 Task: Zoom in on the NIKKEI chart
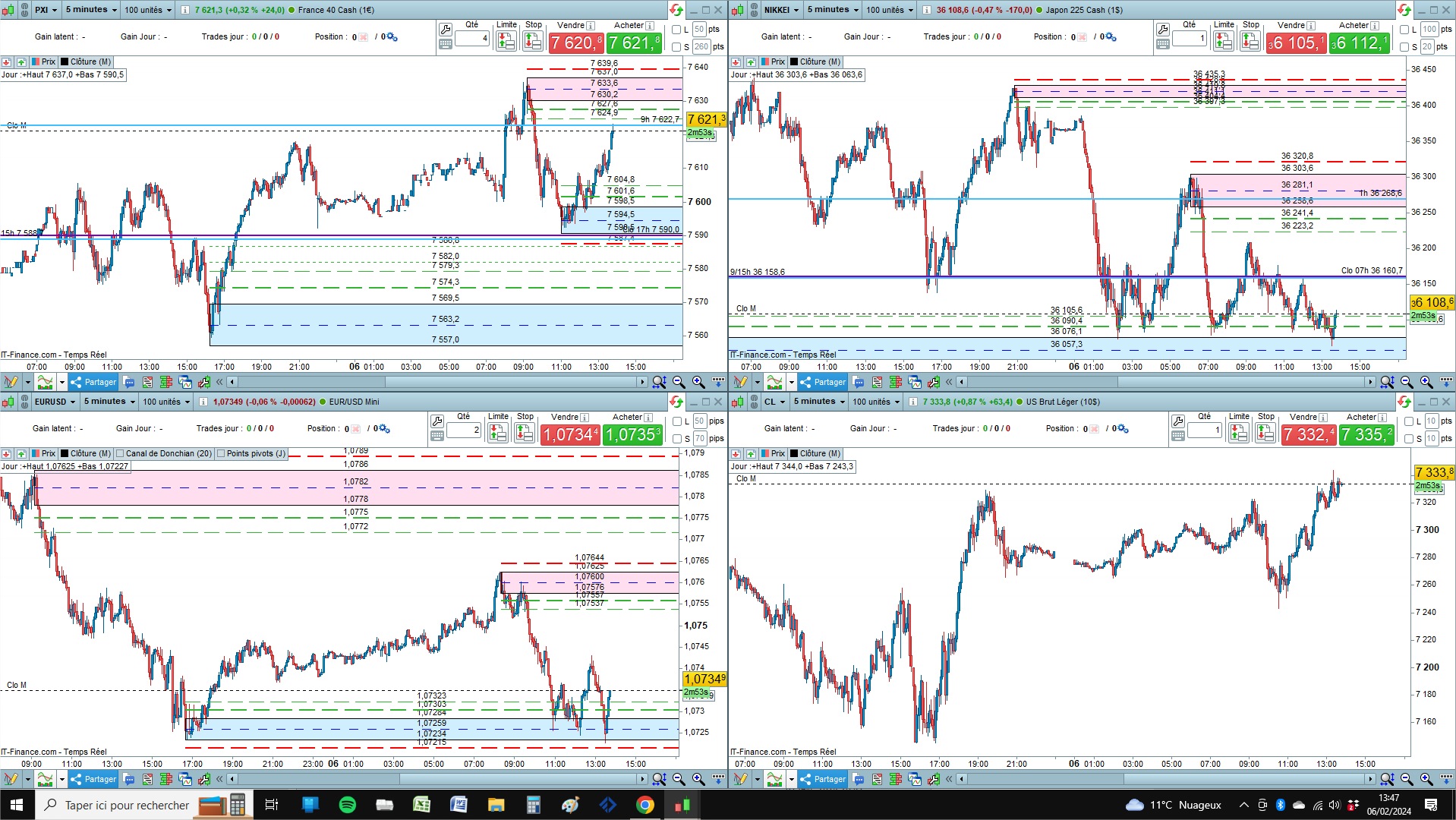[x=1426, y=382]
